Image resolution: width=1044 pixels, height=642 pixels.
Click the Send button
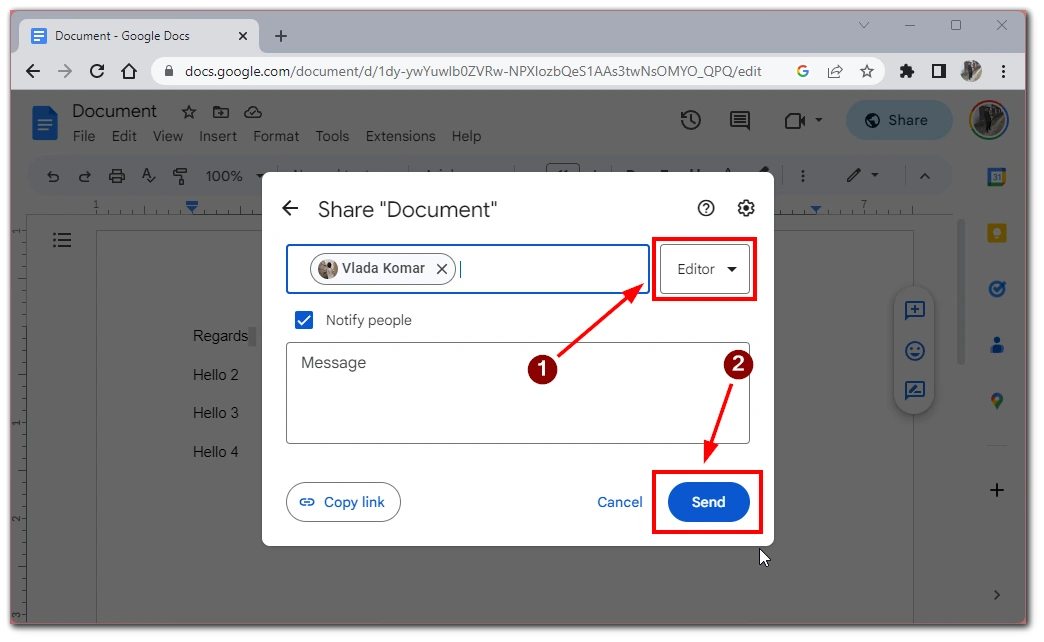pyautogui.click(x=708, y=502)
